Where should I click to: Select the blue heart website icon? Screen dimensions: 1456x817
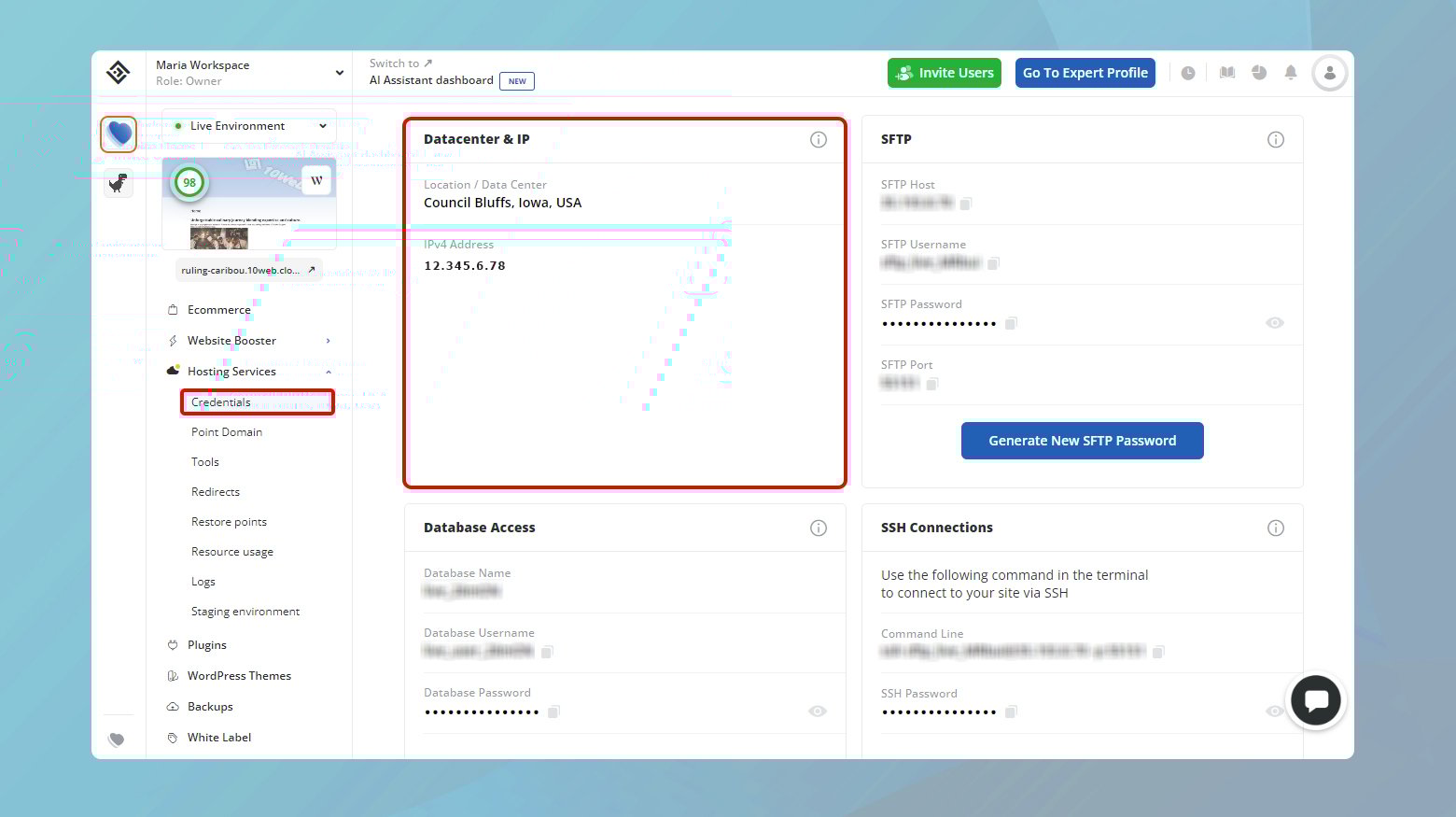119,134
